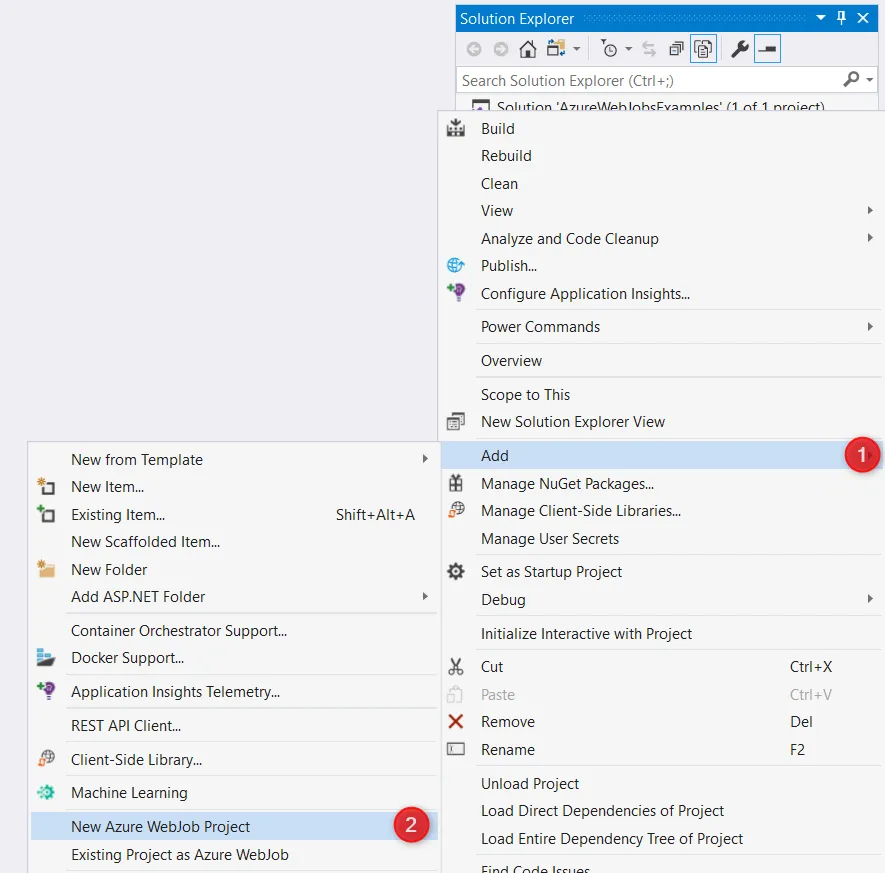Open Analyze and Code Cleanup submenu
This screenshot has height=873, width=885.
661,239
